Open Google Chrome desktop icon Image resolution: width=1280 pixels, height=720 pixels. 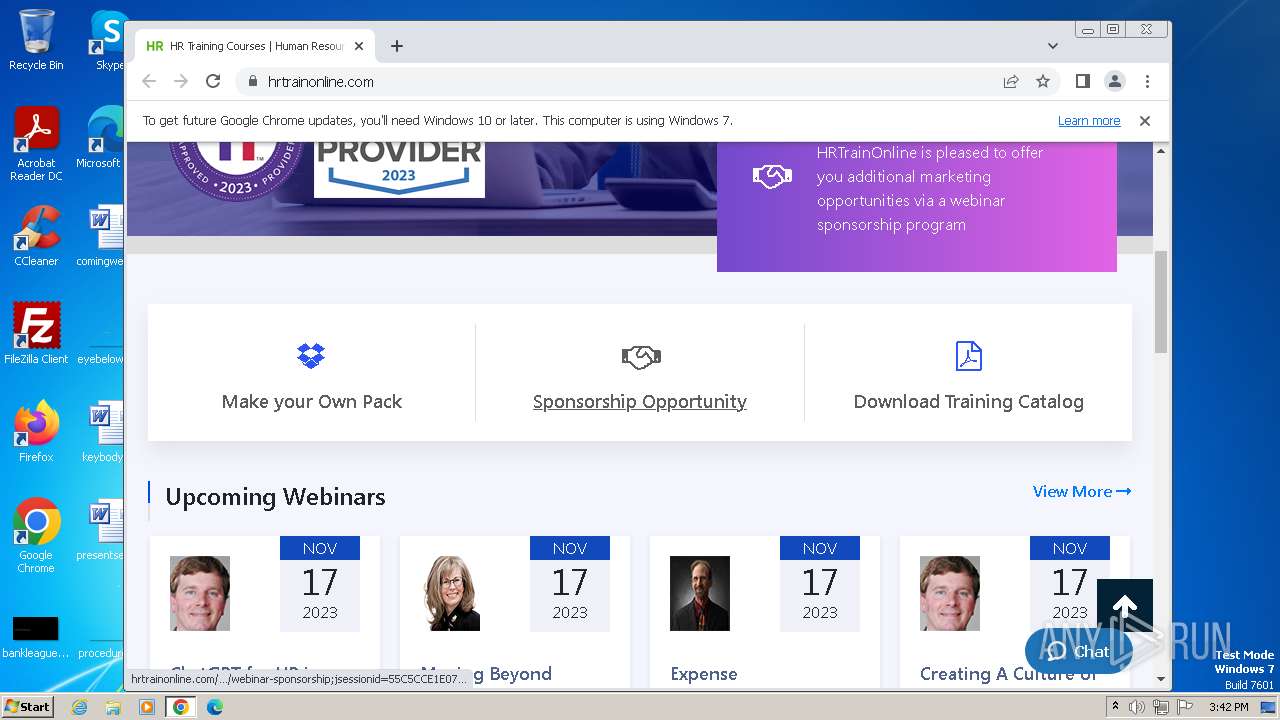(x=36, y=536)
